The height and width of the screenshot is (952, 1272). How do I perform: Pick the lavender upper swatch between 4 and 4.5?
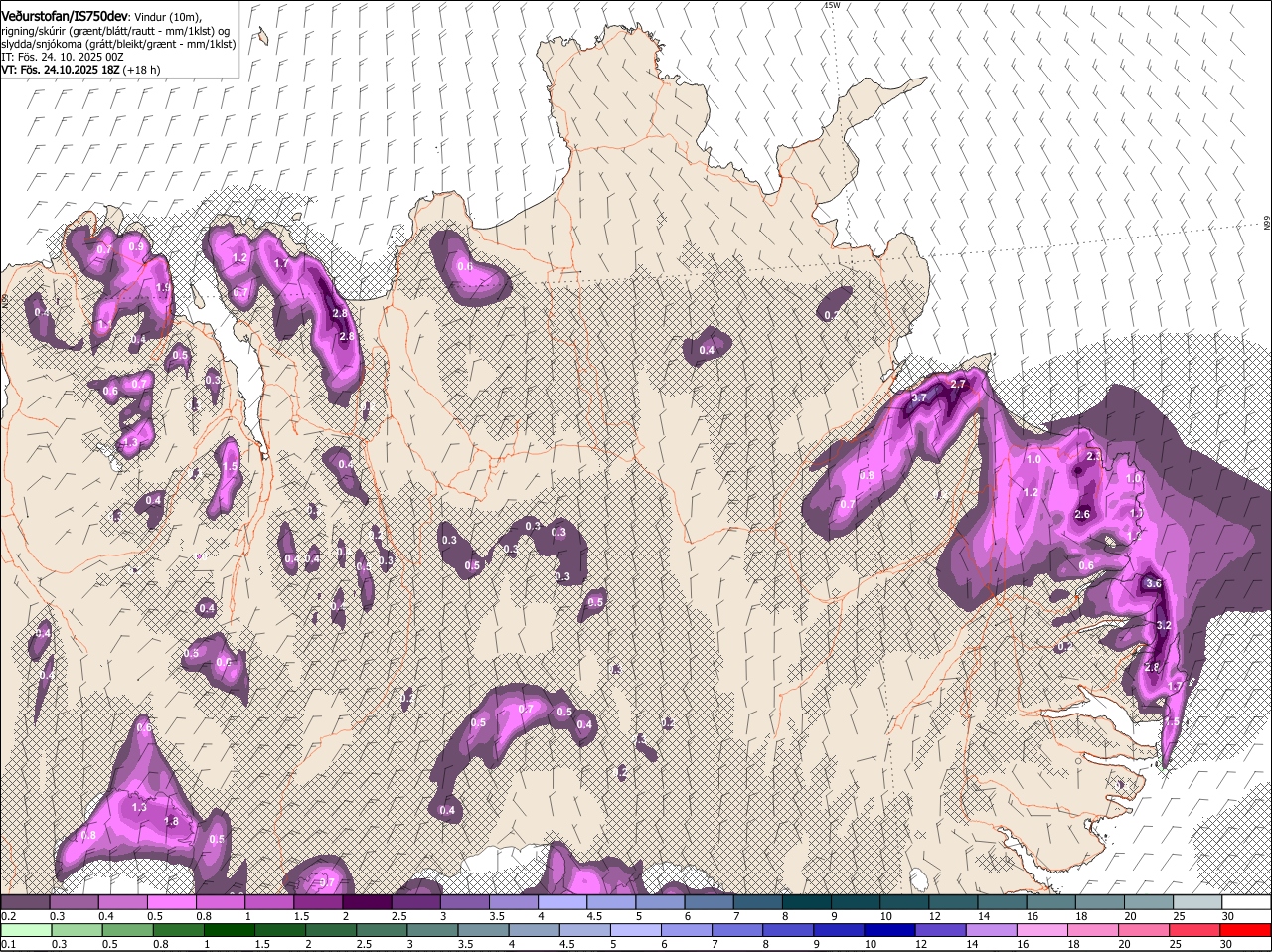(562, 902)
